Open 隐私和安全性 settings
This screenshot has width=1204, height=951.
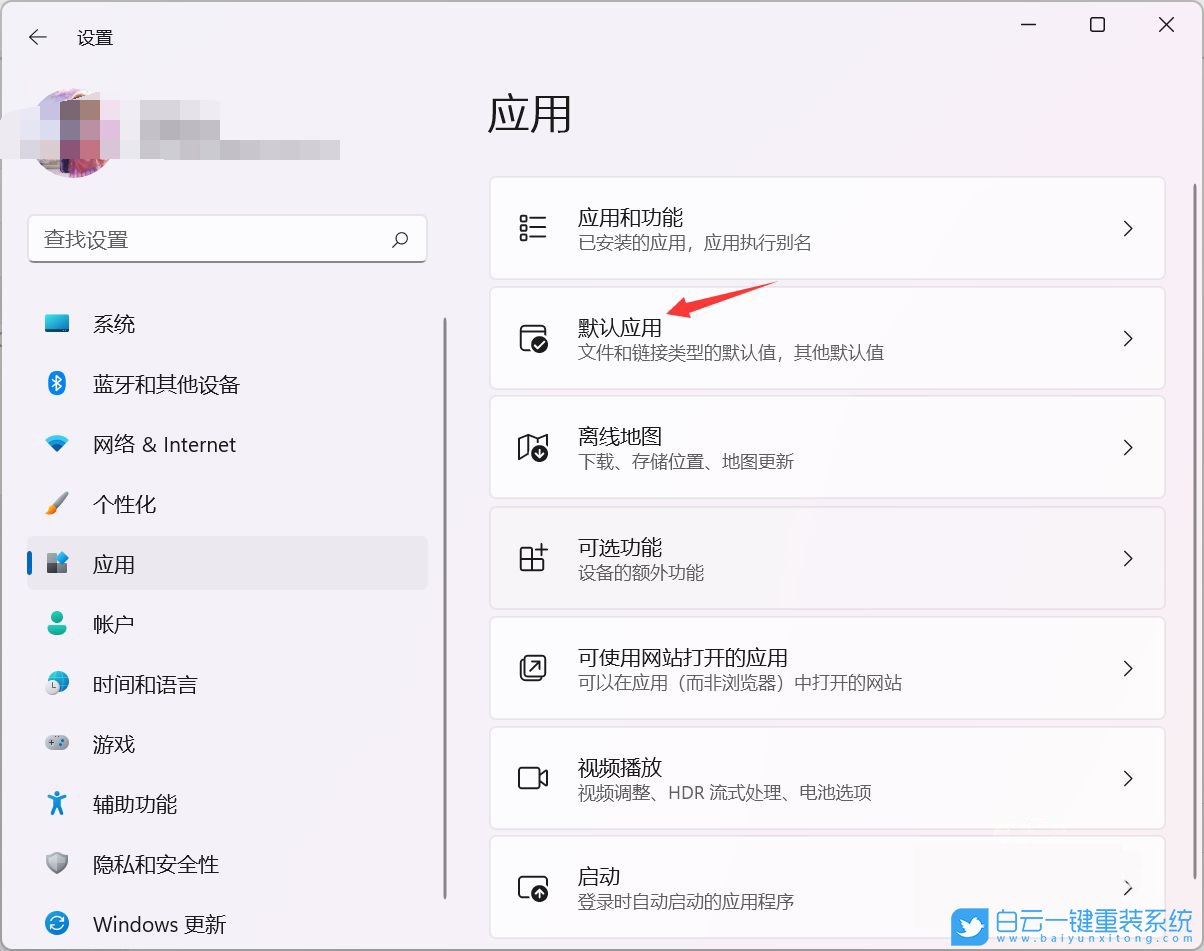click(155, 864)
